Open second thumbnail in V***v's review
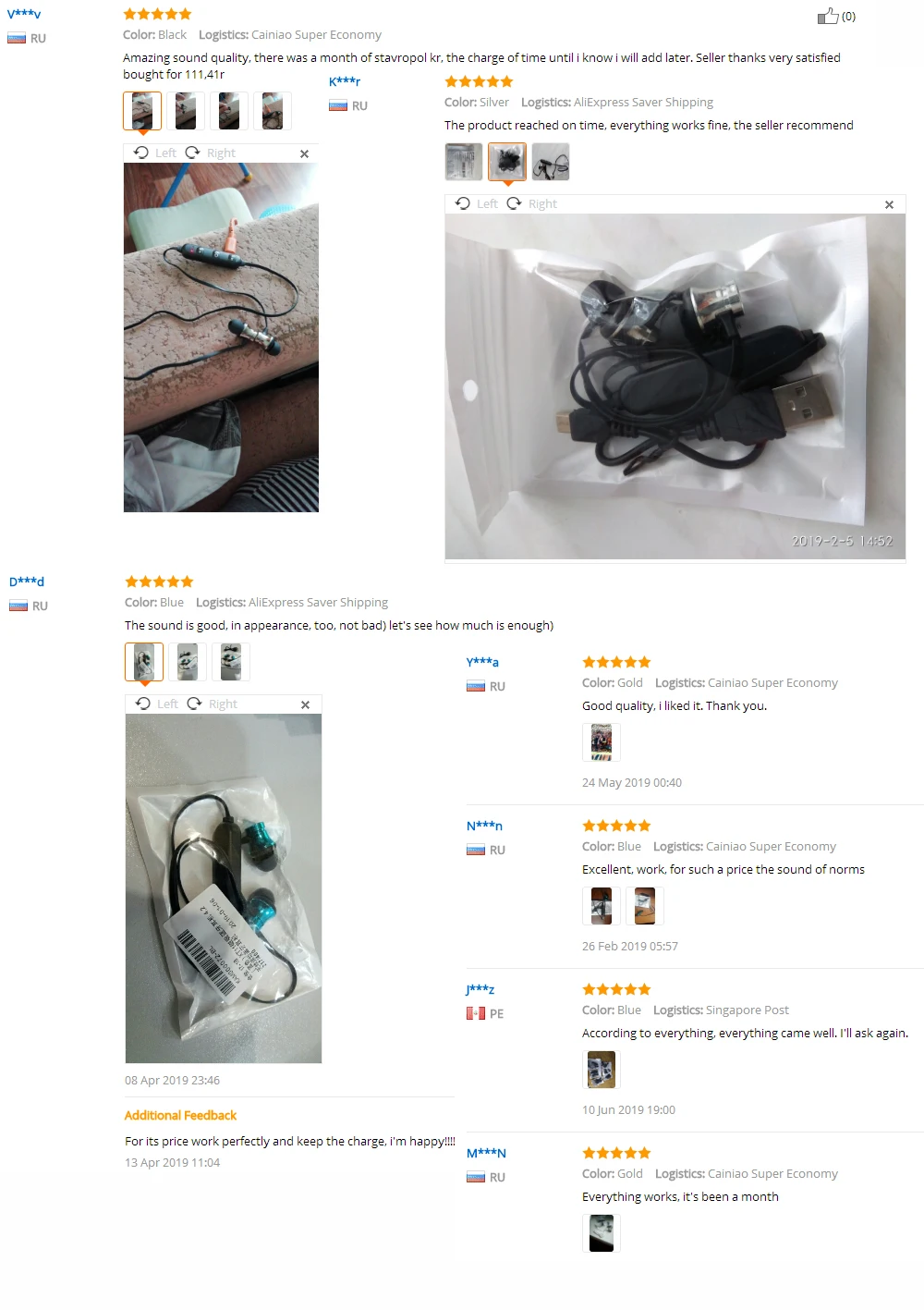This screenshot has width=924, height=1310. point(186,111)
